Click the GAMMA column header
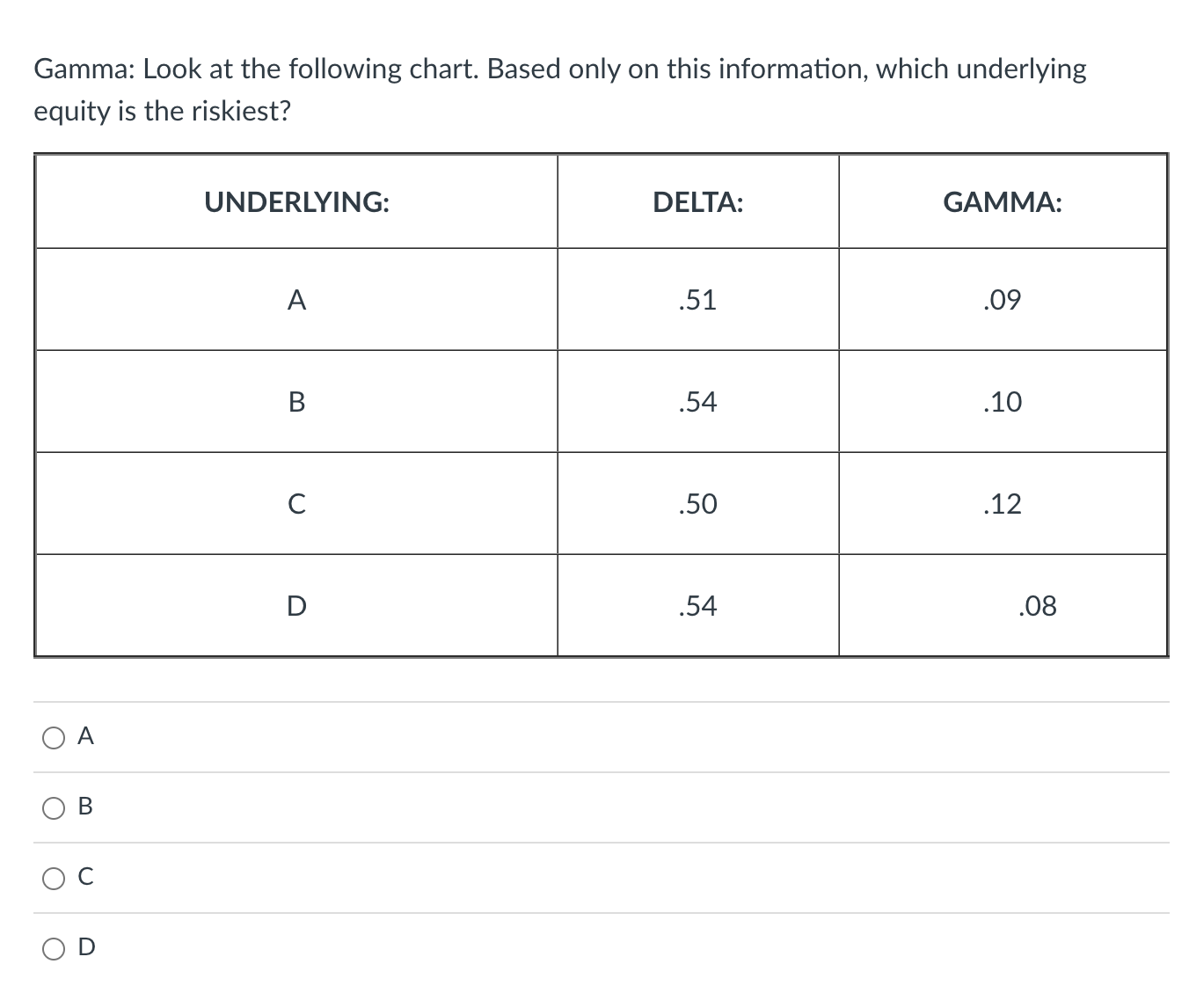 coord(1003,203)
